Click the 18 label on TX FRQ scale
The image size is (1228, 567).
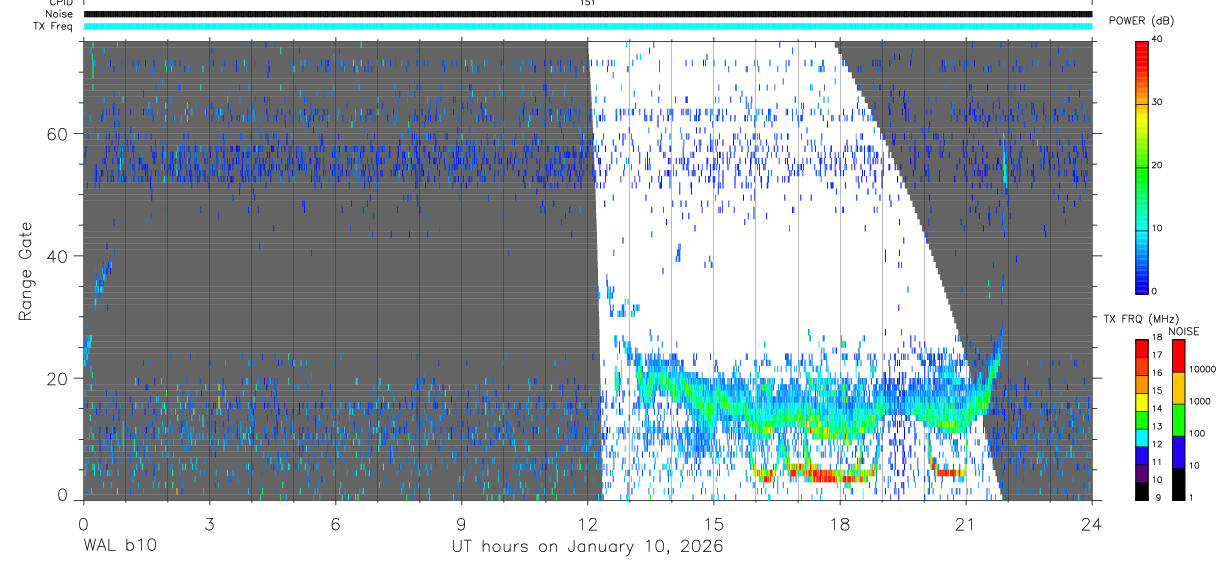coord(1156,339)
